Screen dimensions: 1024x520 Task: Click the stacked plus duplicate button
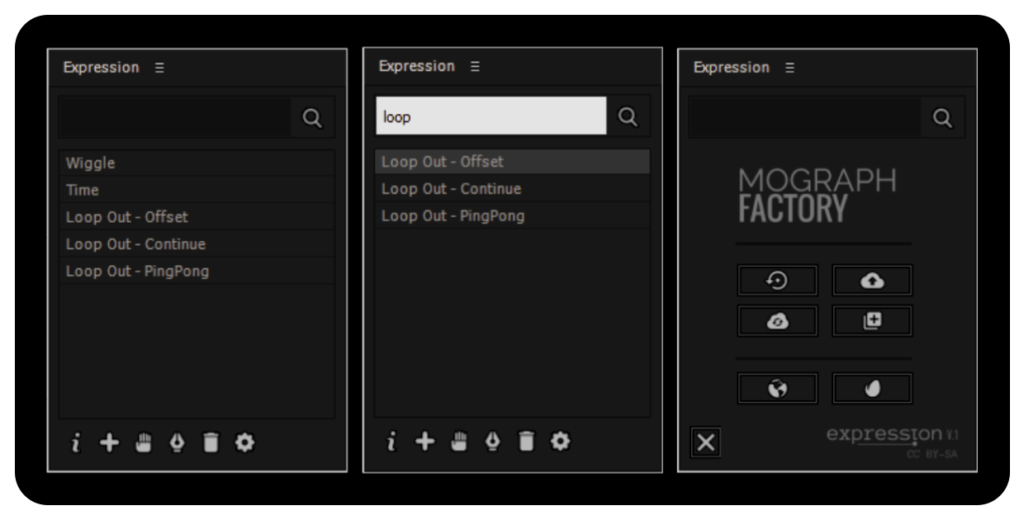pos(872,321)
